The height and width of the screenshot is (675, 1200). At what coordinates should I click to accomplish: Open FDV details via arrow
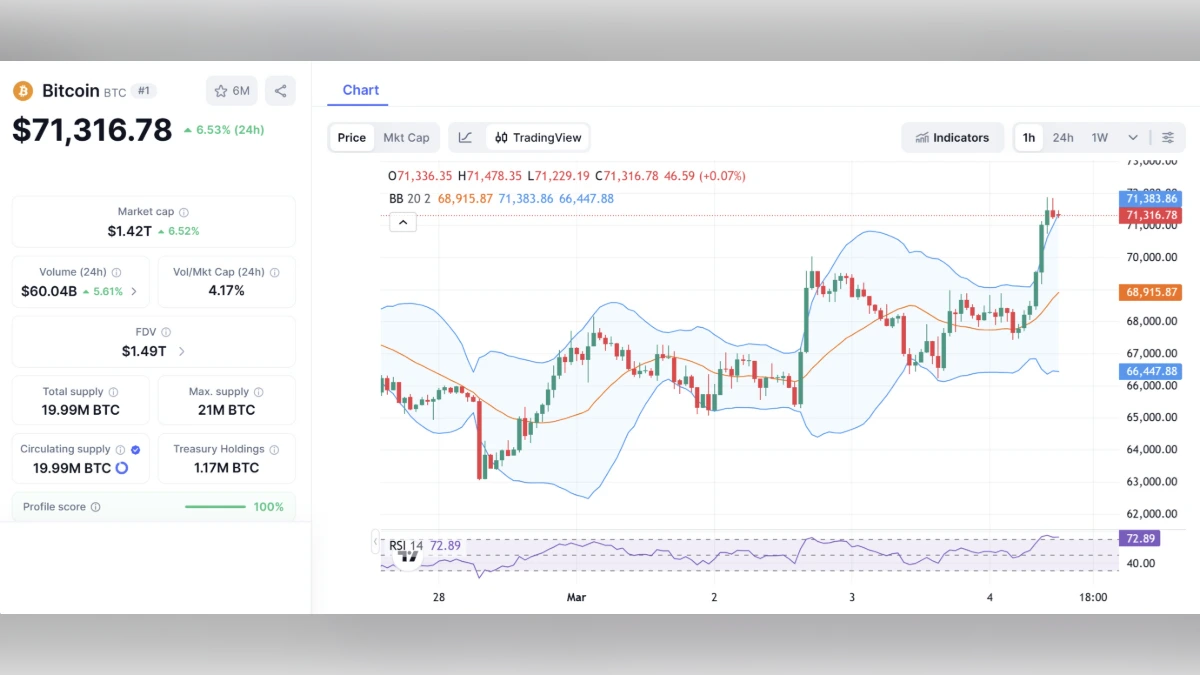point(180,351)
